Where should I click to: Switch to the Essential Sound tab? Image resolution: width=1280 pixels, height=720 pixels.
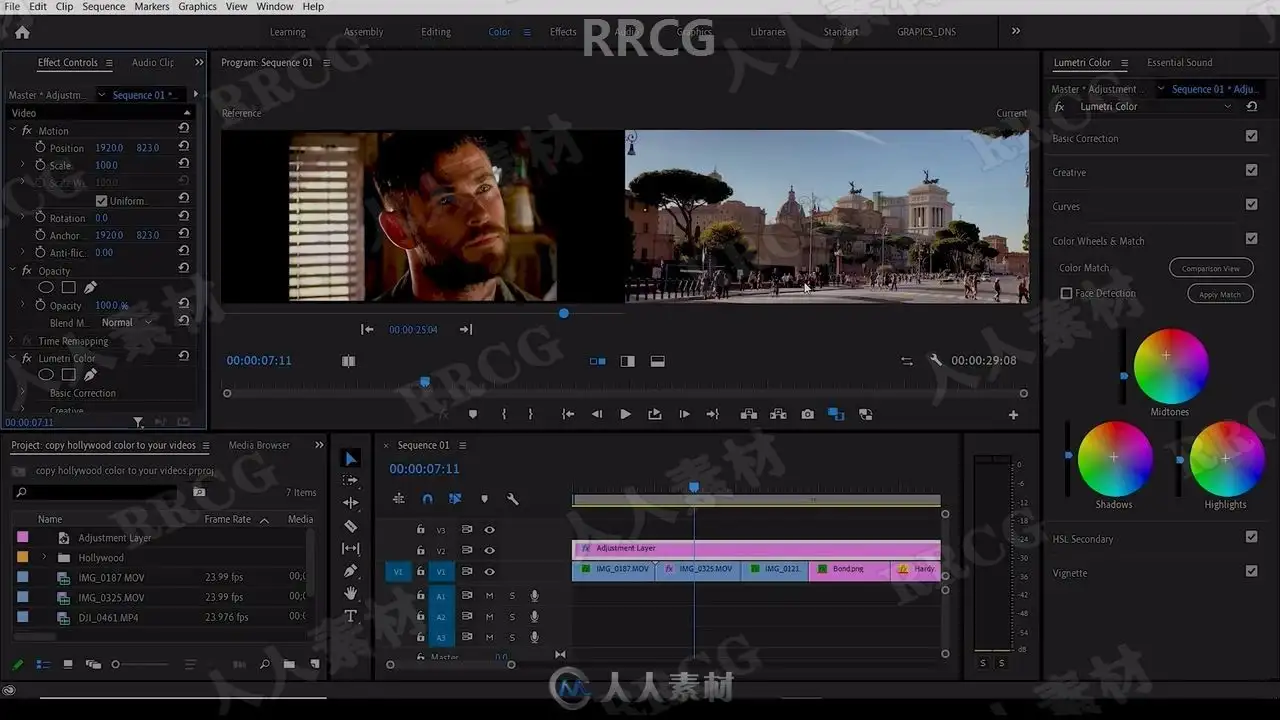click(x=1179, y=62)
